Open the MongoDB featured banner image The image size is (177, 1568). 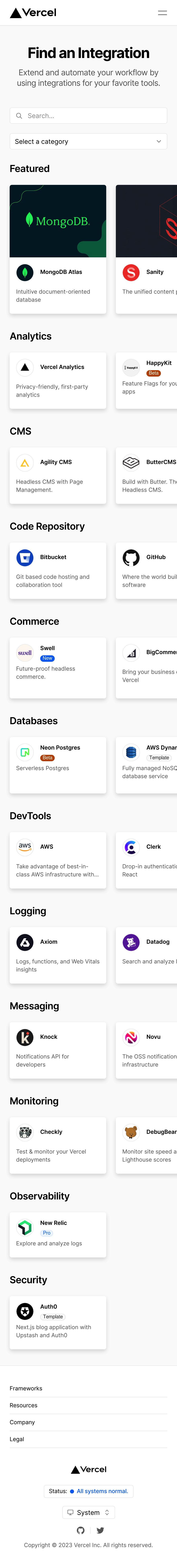(58, 221)
